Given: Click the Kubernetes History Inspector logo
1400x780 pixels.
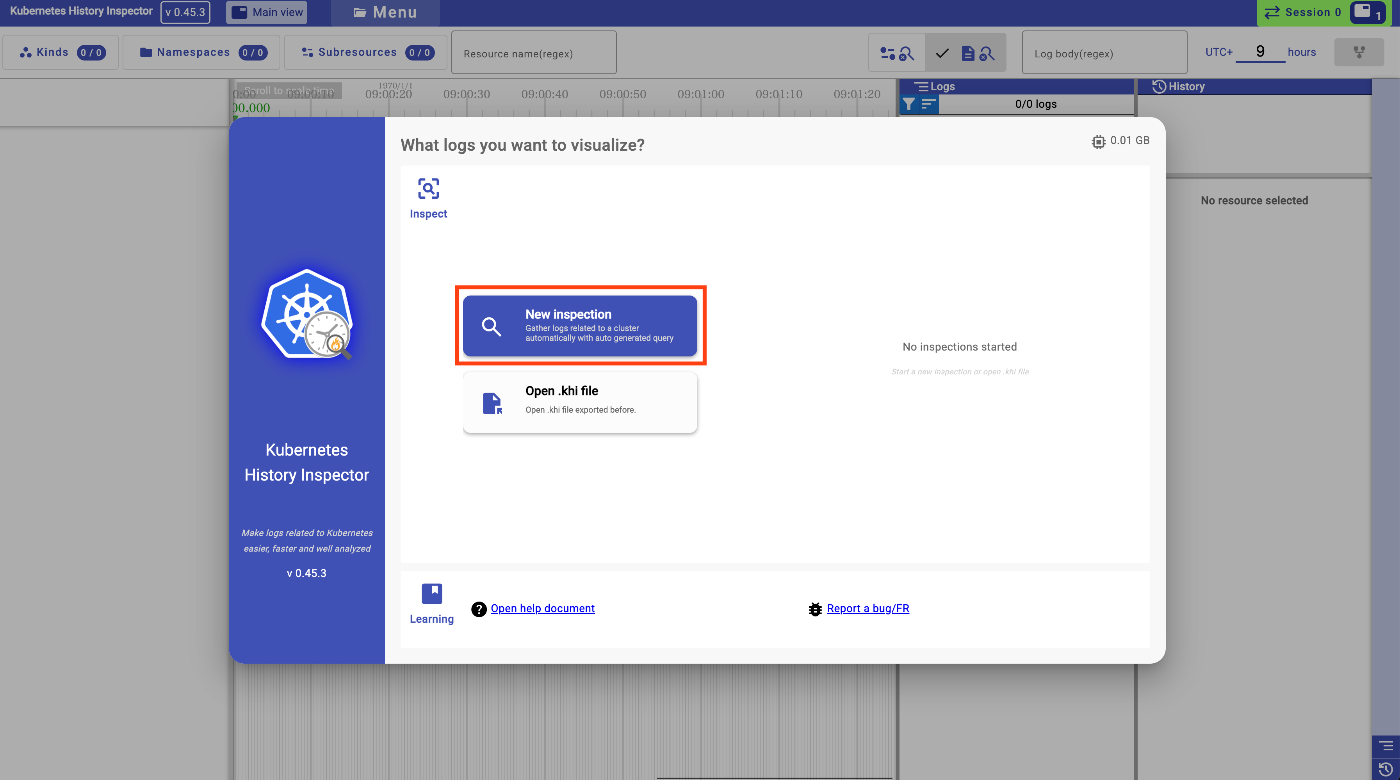Looking at the screenshot, I should tap(307, 314).
